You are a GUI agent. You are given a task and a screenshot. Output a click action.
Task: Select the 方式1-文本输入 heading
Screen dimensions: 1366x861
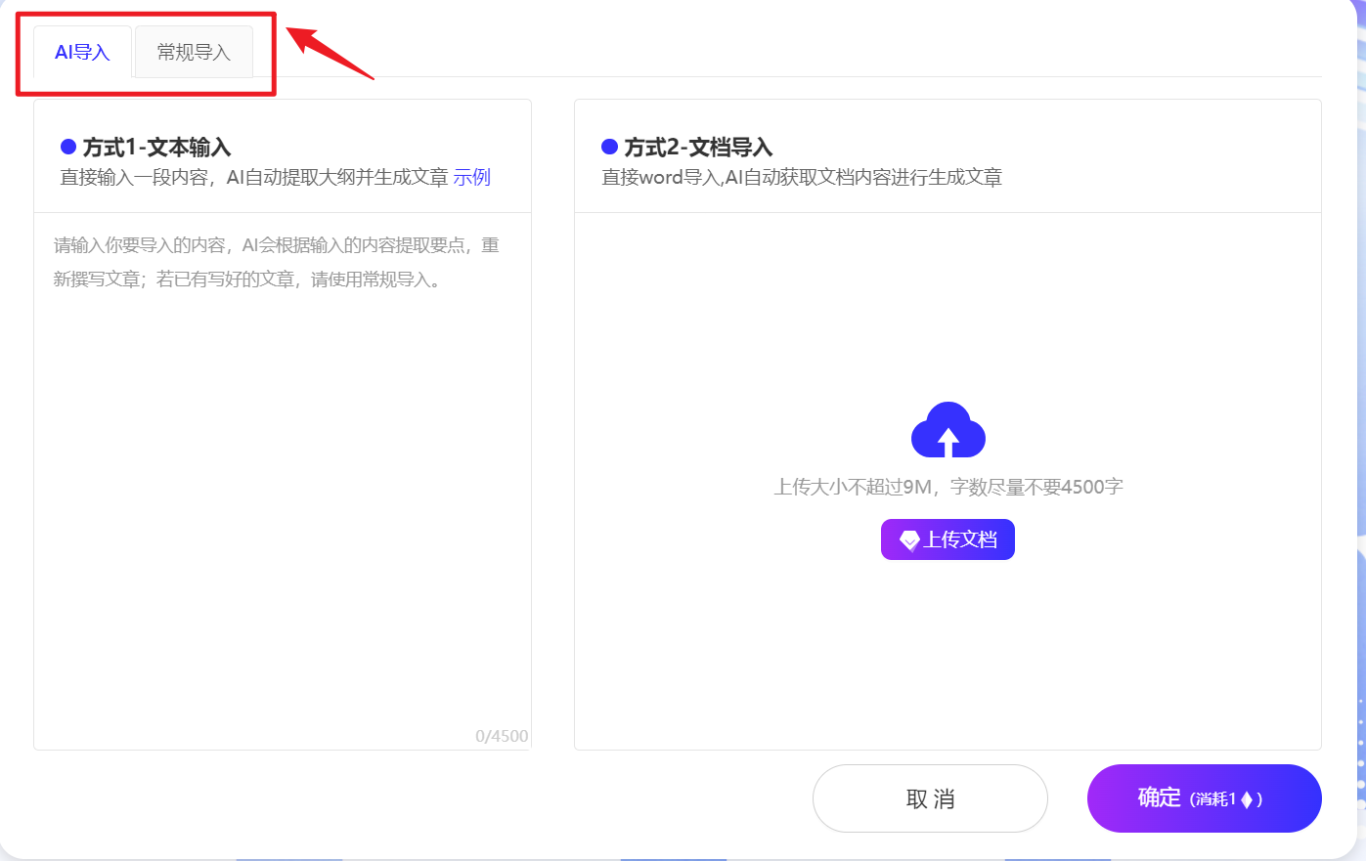[x=157, y=148]
